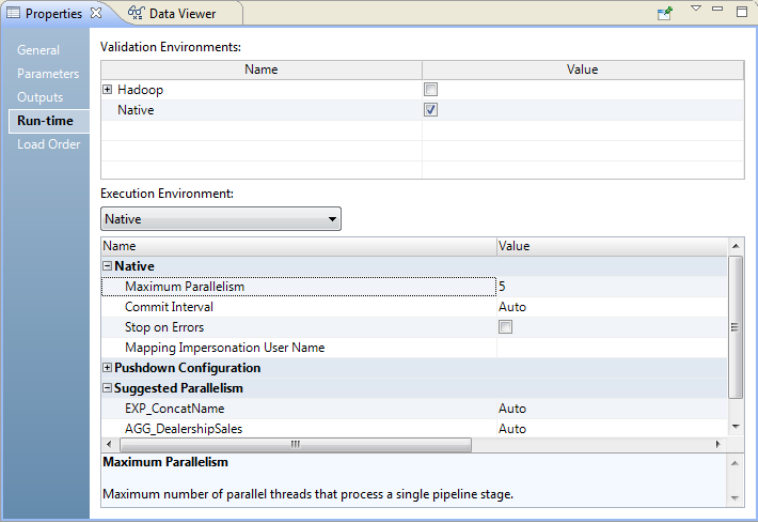This screenshot has height=522, width=758.
Task: Pin the Properties view to selection
Action: coord(665,13)
